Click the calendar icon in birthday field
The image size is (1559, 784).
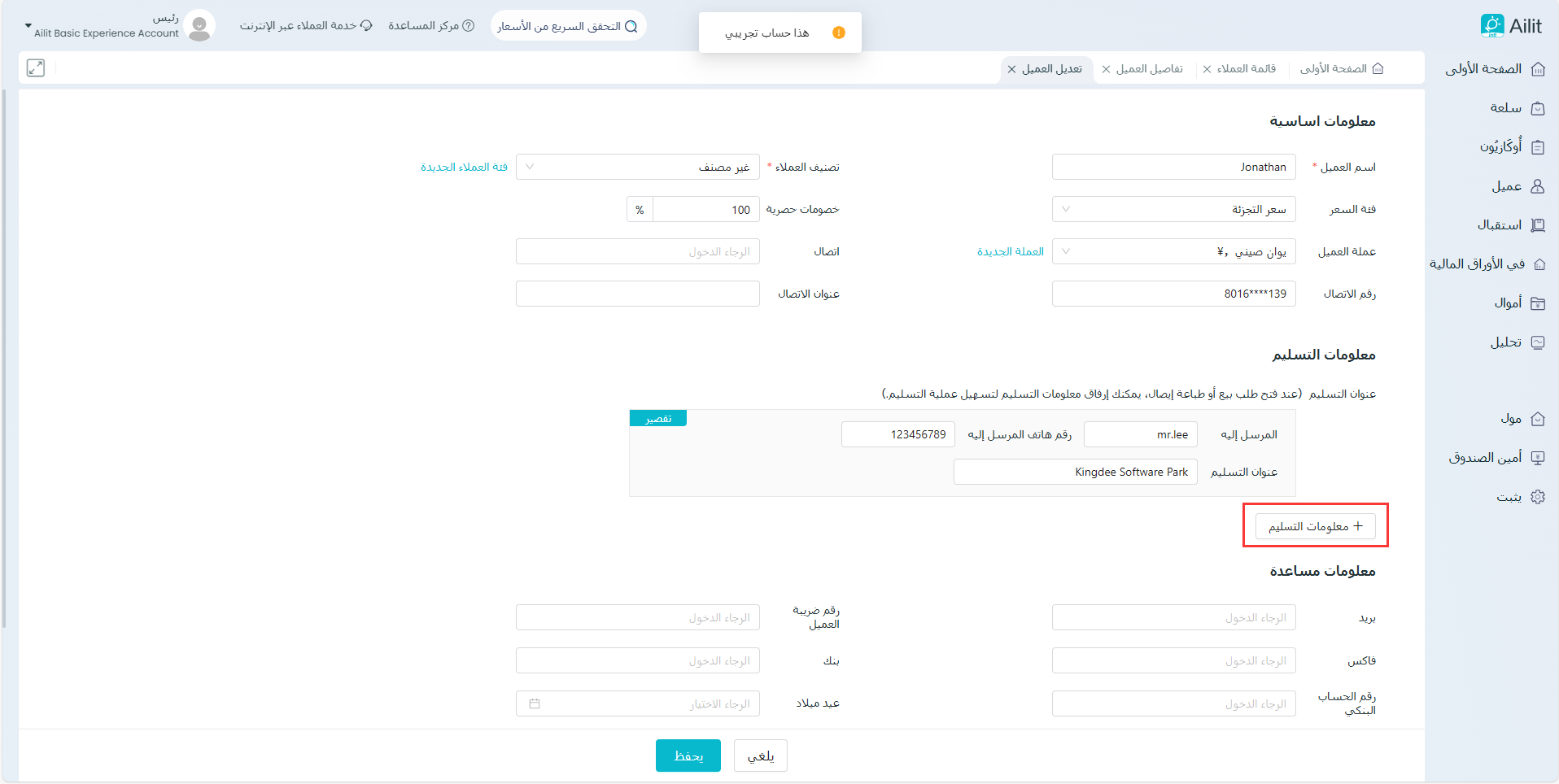(x=535, y=703)
